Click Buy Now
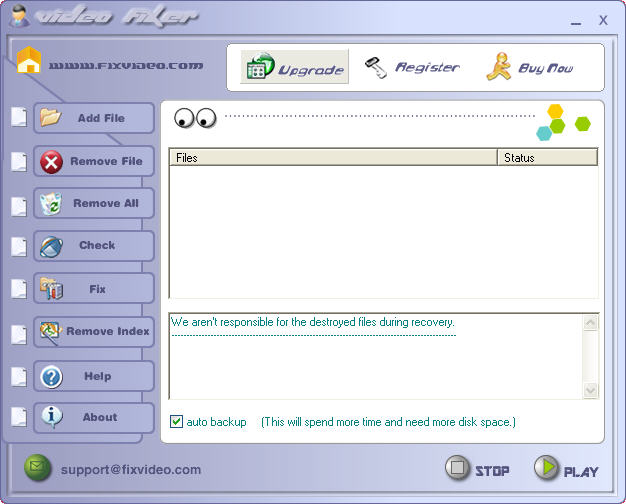The height and width of the screenshot is (504, 626). [528, 68]
